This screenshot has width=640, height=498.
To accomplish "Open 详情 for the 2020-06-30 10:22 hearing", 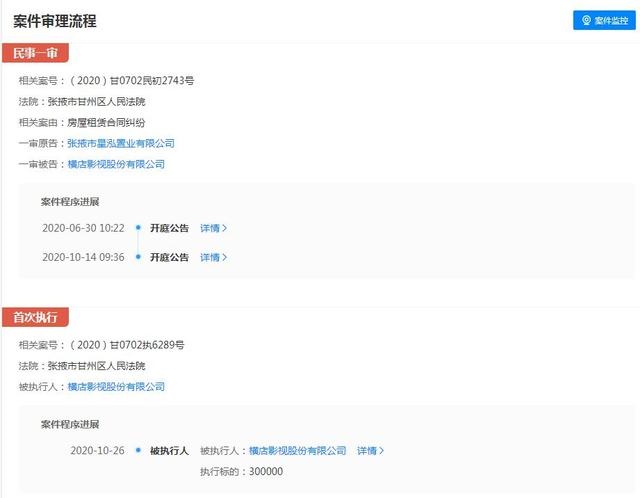I will 213,228.
